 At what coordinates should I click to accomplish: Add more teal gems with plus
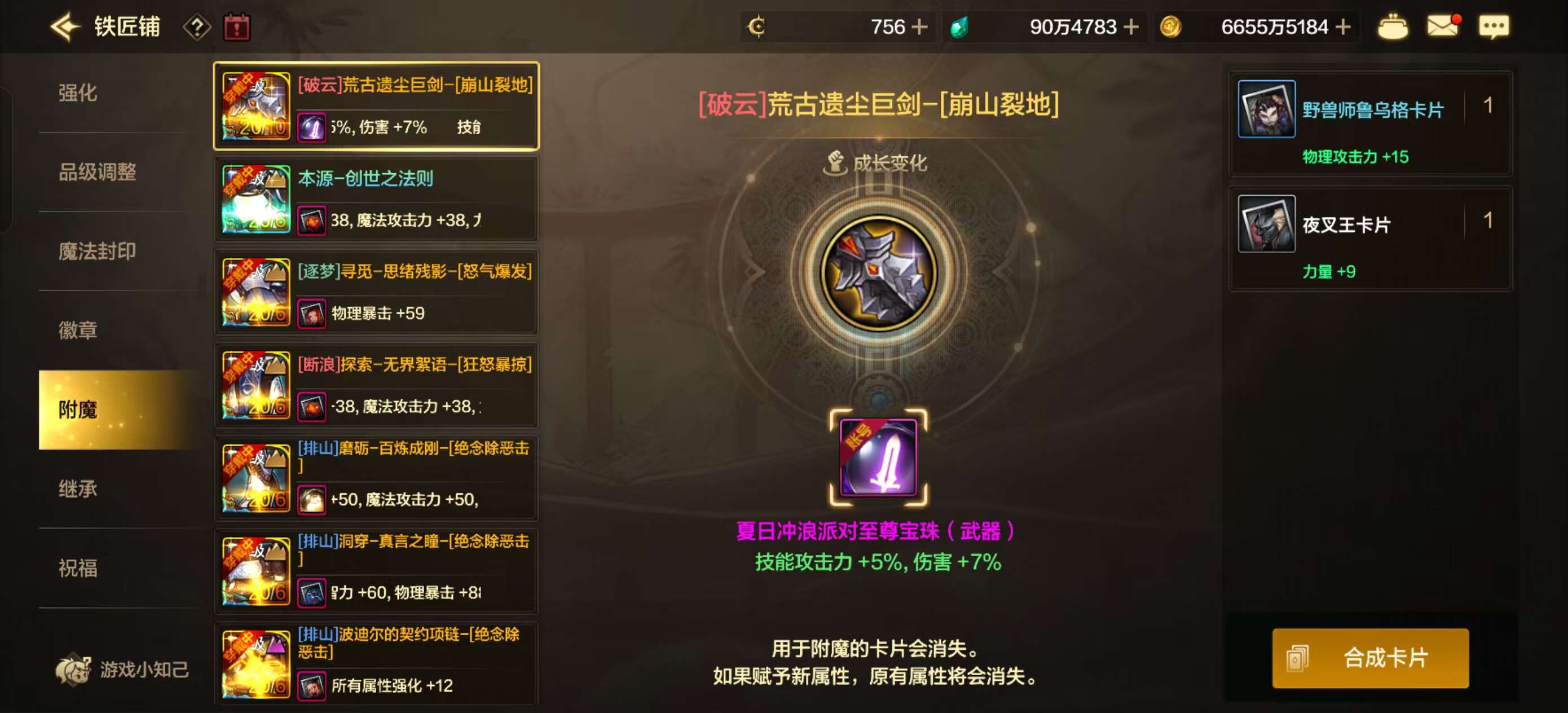[x=1130, y=27]
